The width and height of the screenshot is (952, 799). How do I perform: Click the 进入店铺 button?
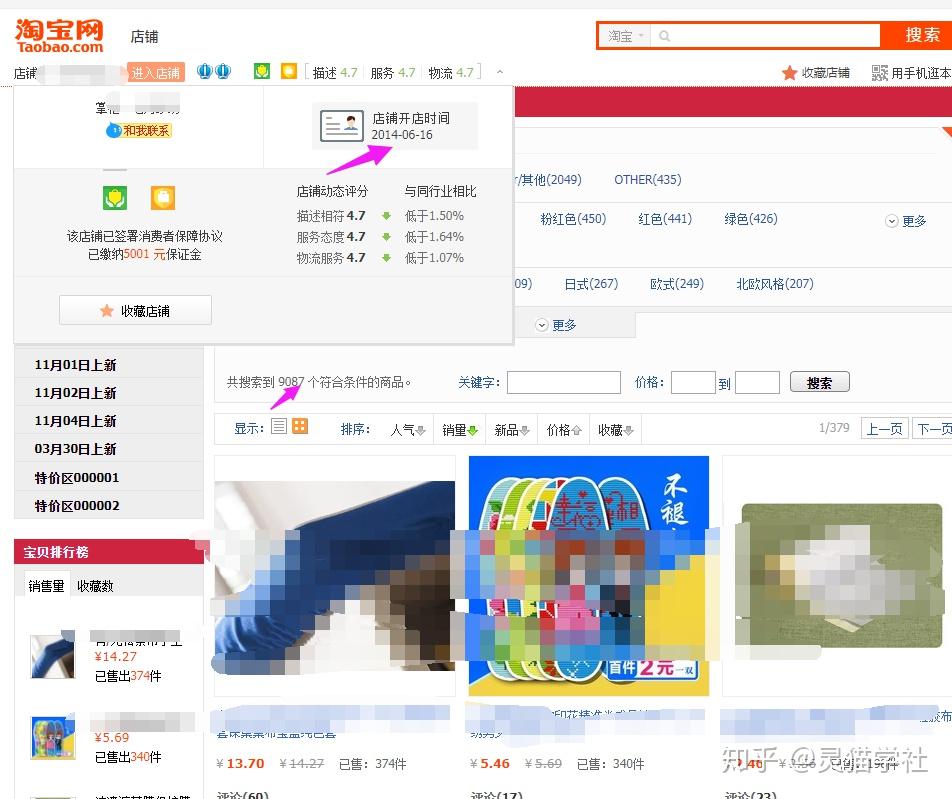pos(155,73)
